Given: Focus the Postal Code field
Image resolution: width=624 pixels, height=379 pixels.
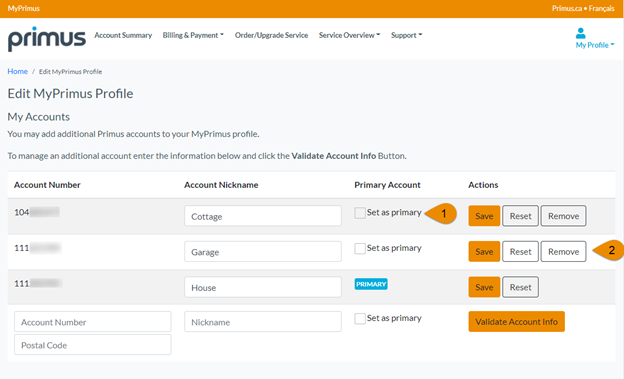Looking at the screenshot, I should (93, 345).
